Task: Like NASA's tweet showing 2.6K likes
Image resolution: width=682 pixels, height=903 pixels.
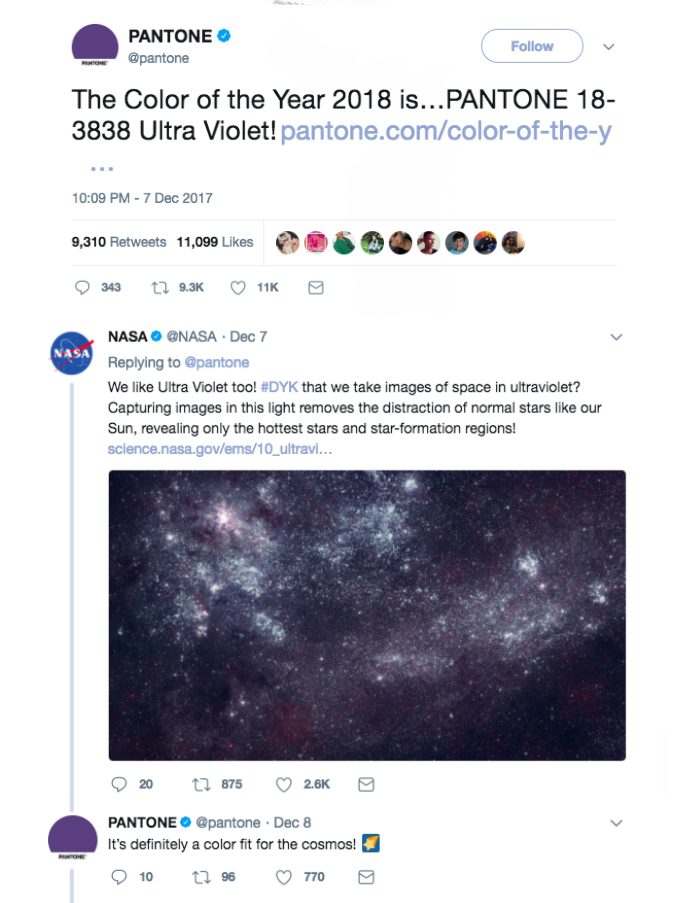Action: (283, 784)
